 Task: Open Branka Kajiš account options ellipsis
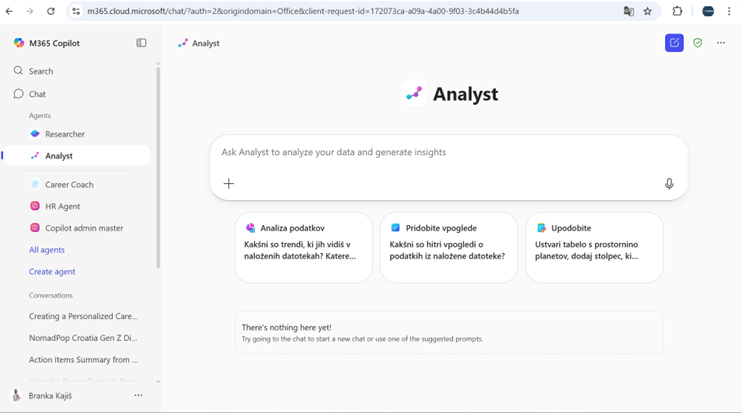tap(138, 396)
